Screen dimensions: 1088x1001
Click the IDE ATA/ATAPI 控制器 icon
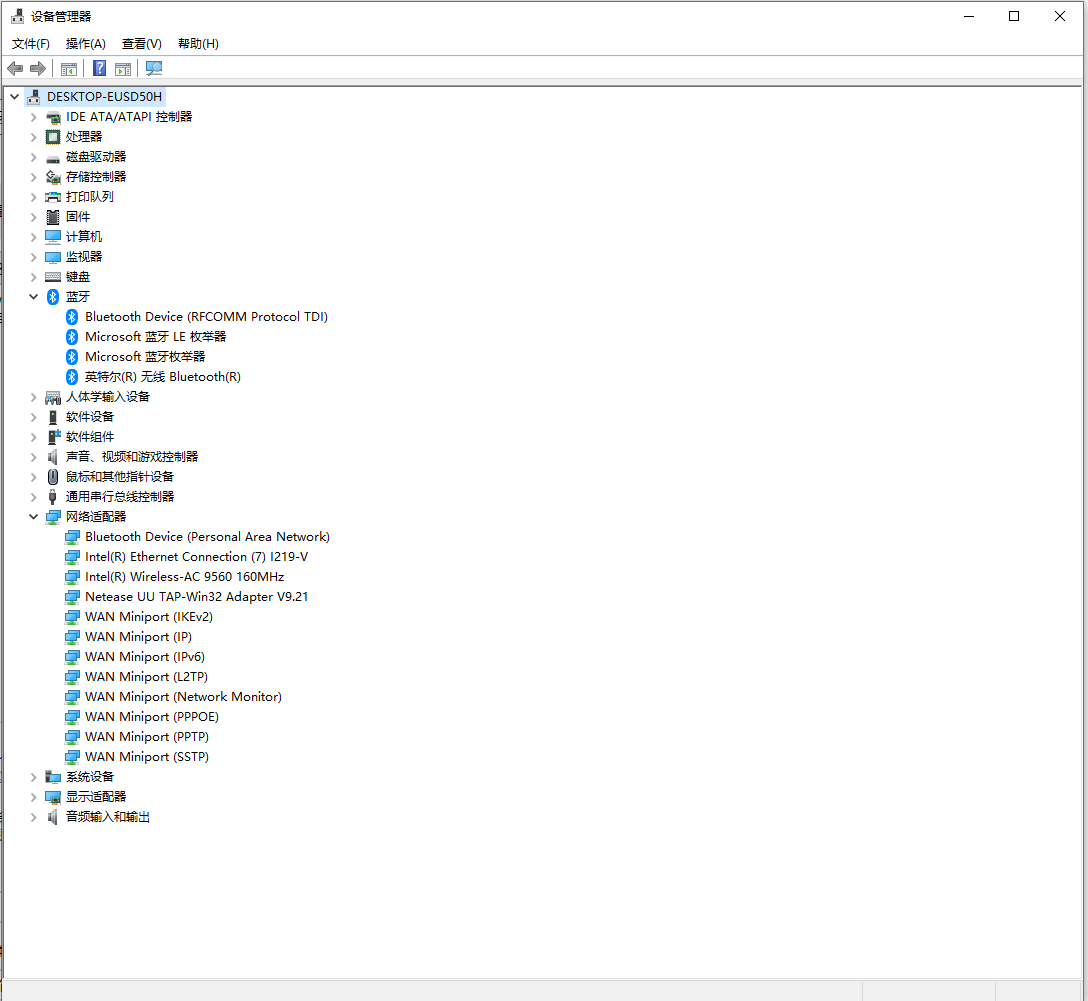(x=53, y=117)
